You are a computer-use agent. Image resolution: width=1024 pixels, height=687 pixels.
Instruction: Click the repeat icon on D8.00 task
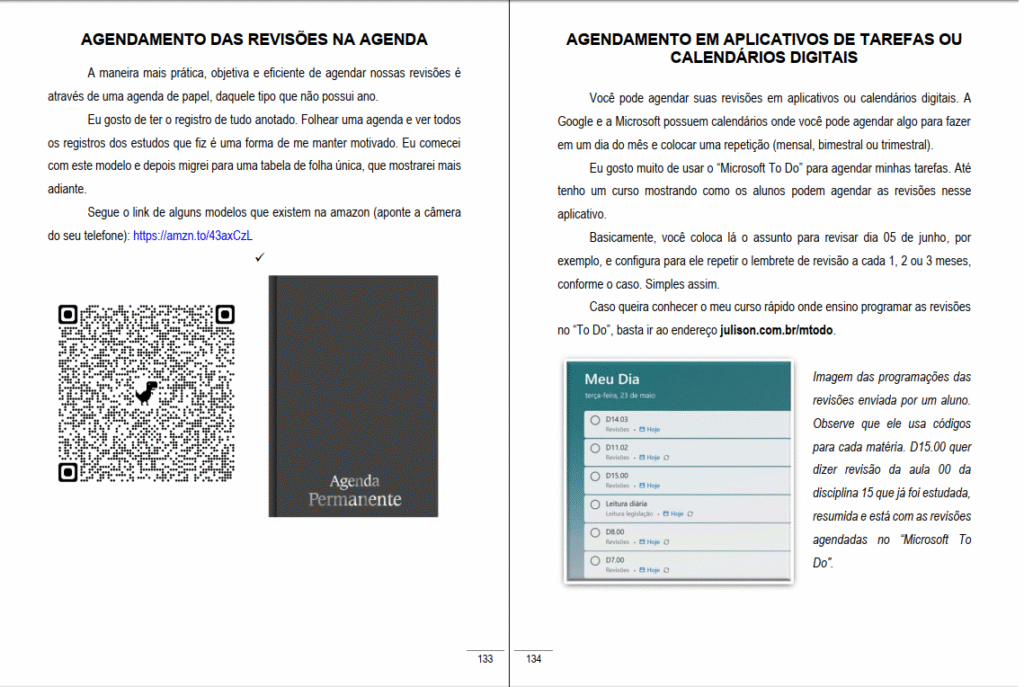(668, 541)
